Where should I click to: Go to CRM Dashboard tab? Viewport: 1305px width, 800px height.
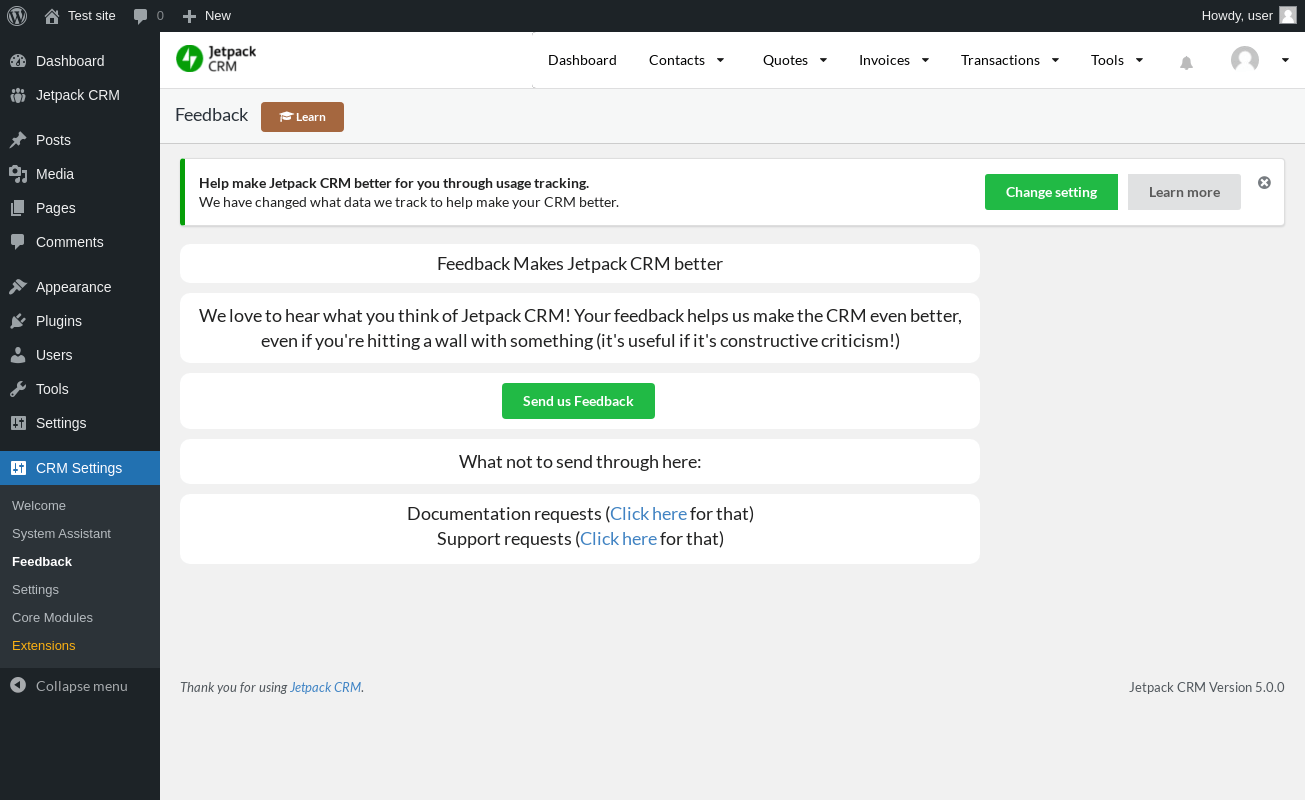coord(582,60)
